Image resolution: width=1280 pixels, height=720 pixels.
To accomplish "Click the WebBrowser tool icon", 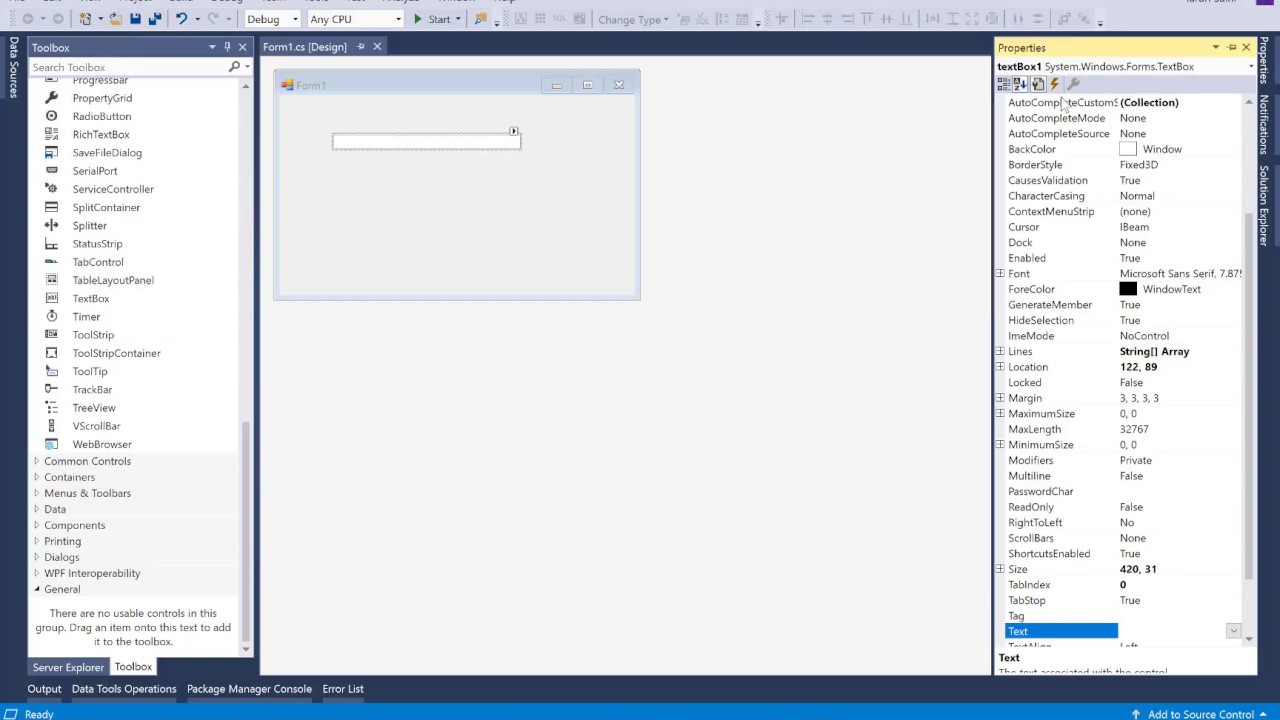I will click(x=51, y=444).
